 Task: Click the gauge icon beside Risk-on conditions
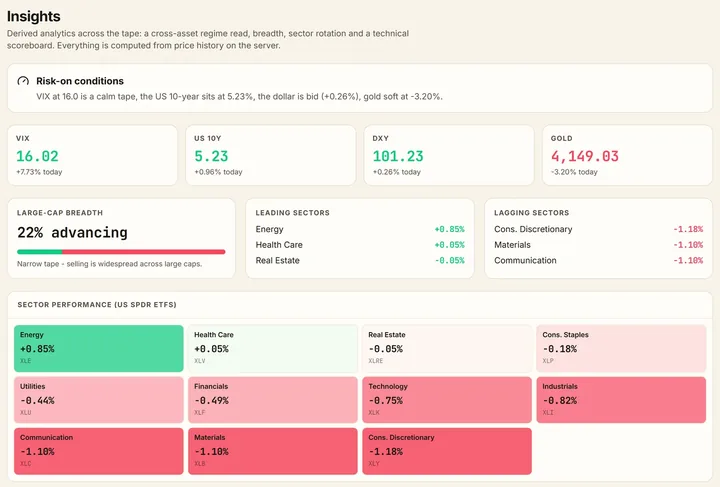23,81
